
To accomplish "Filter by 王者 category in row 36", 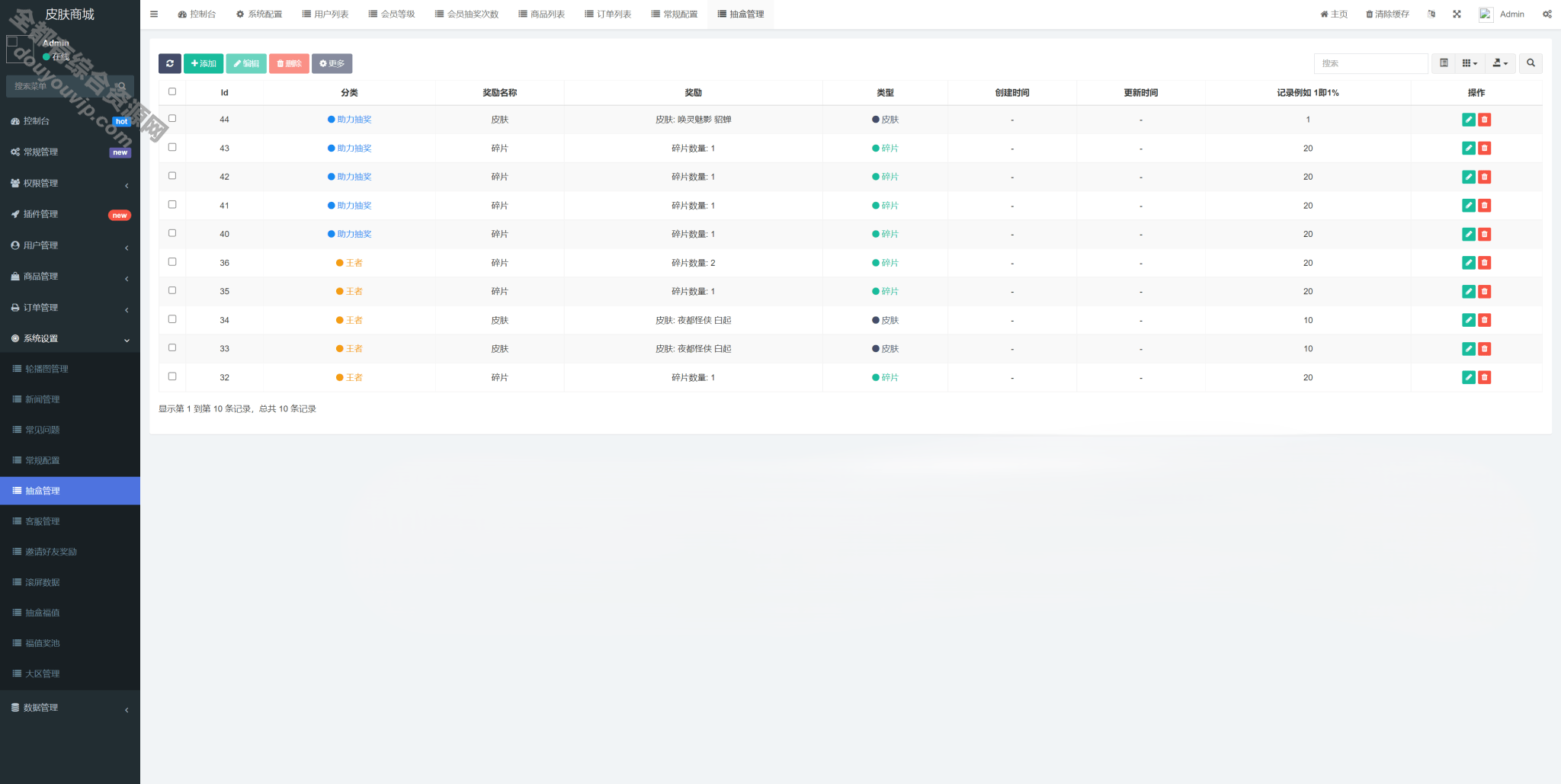I will pyautogui.click(x=350, y=263).
